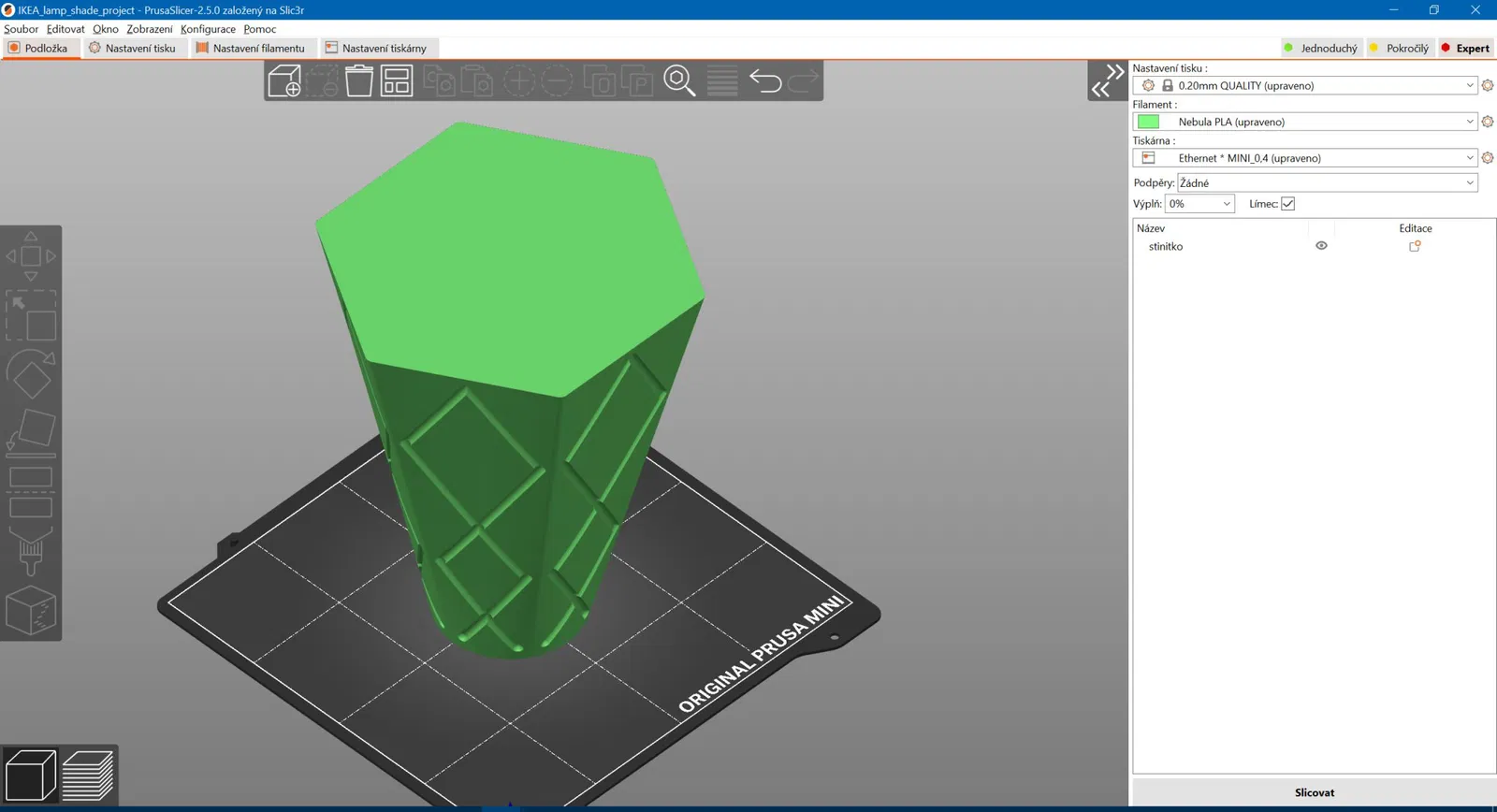The height and width of the screenshot is (812, 1497).
Task: Open the Okno menu
Action: (x=106, y=29)
